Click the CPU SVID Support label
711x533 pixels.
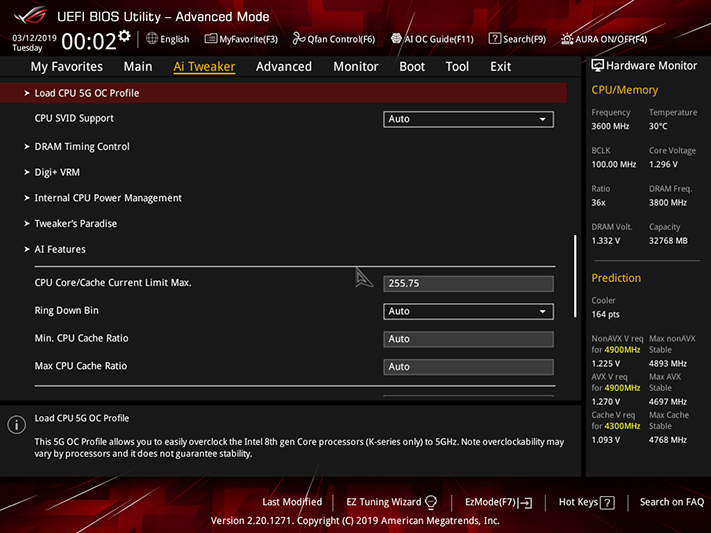tap(74, 118)
